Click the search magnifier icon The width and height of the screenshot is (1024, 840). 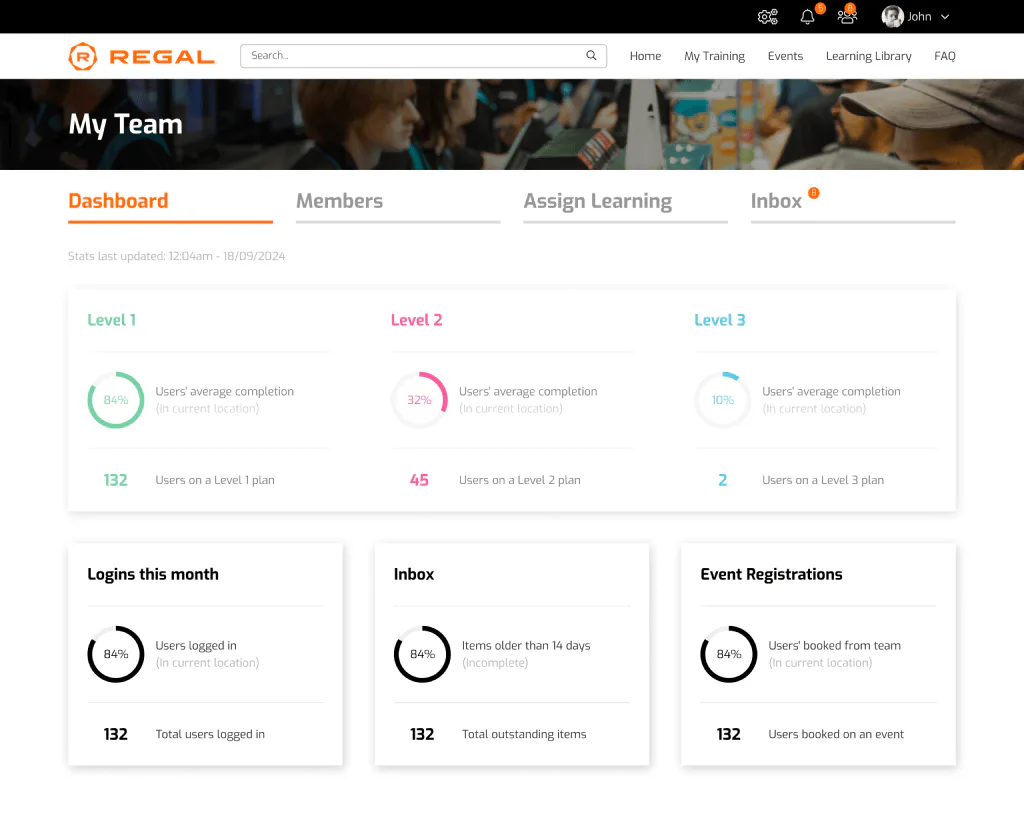pos(591,56)
